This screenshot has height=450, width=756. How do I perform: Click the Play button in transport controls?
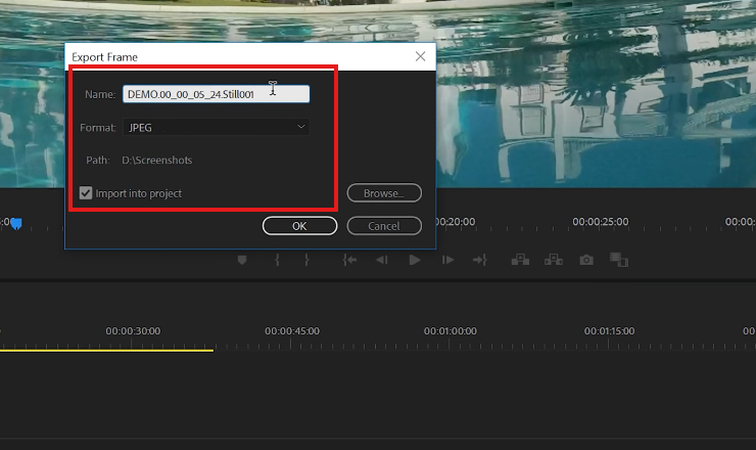[x=414, y=260]
